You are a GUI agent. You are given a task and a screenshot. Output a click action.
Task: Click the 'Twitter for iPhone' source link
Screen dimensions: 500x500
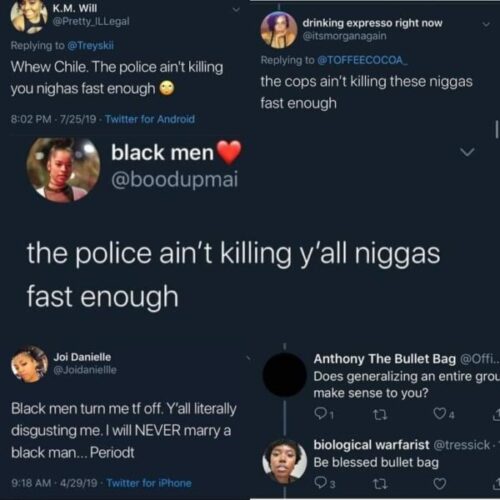[x=149, y=483]
